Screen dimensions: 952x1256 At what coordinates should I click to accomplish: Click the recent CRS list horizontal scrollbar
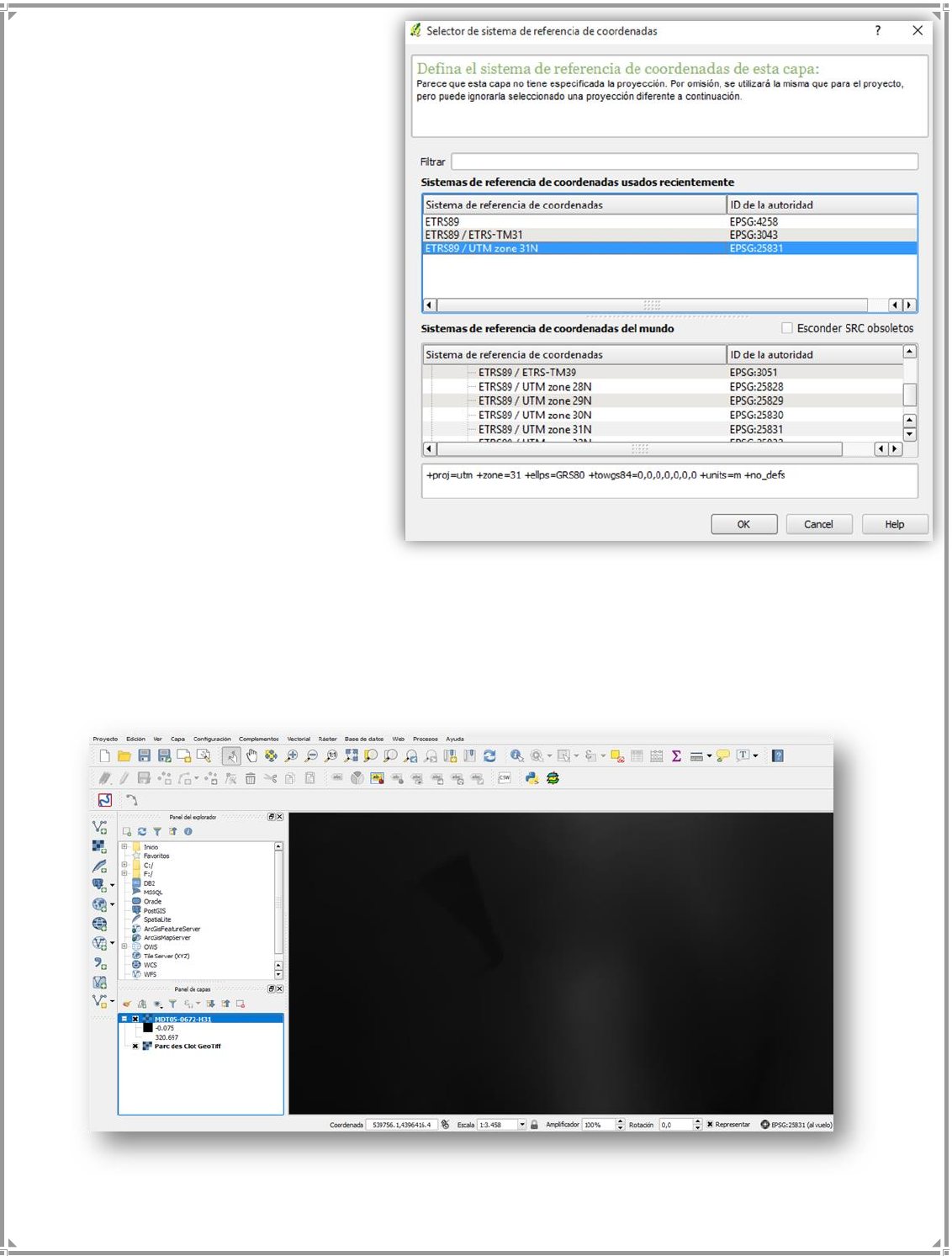coord(653,305)
